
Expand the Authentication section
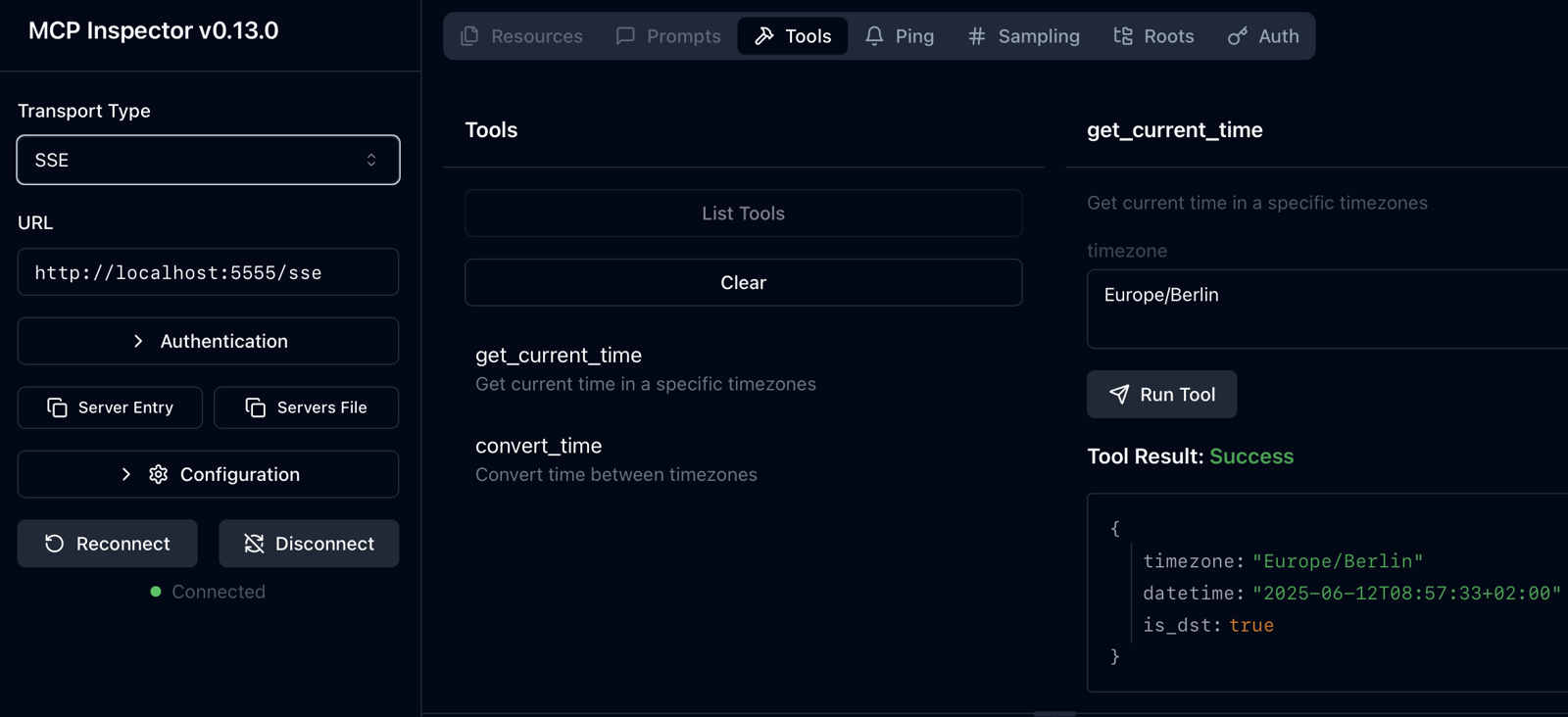click(x=208, y=341)
